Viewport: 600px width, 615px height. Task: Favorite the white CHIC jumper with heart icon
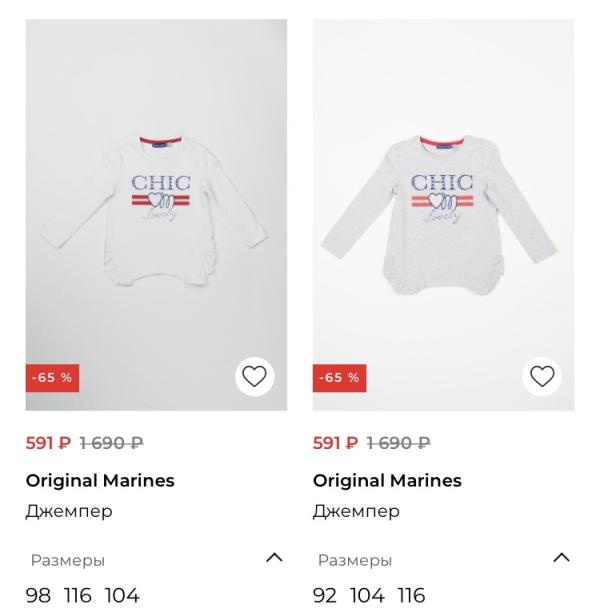pyautogui.click(x=254, y=377)
